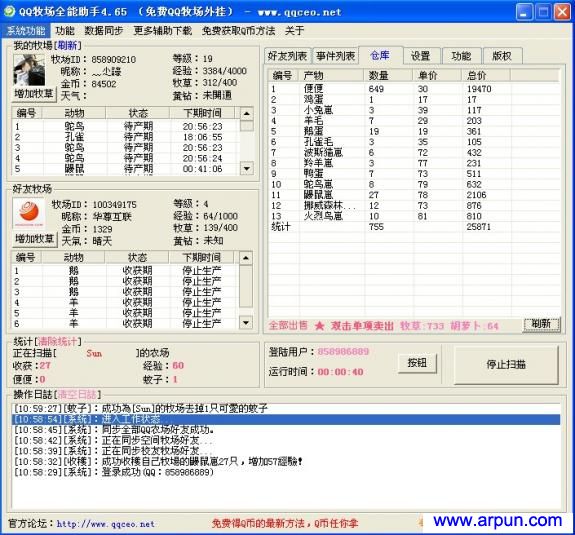Click the 按钮 button
The image size is (575, 535).
(x=418, y=363)
